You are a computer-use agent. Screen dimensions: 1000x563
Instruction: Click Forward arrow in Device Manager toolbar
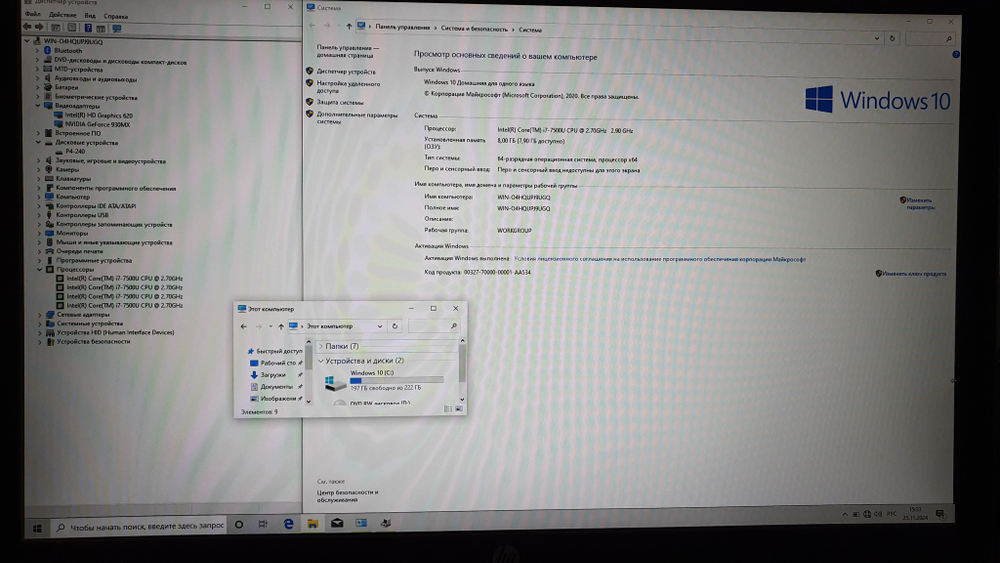tap(40, 27)
